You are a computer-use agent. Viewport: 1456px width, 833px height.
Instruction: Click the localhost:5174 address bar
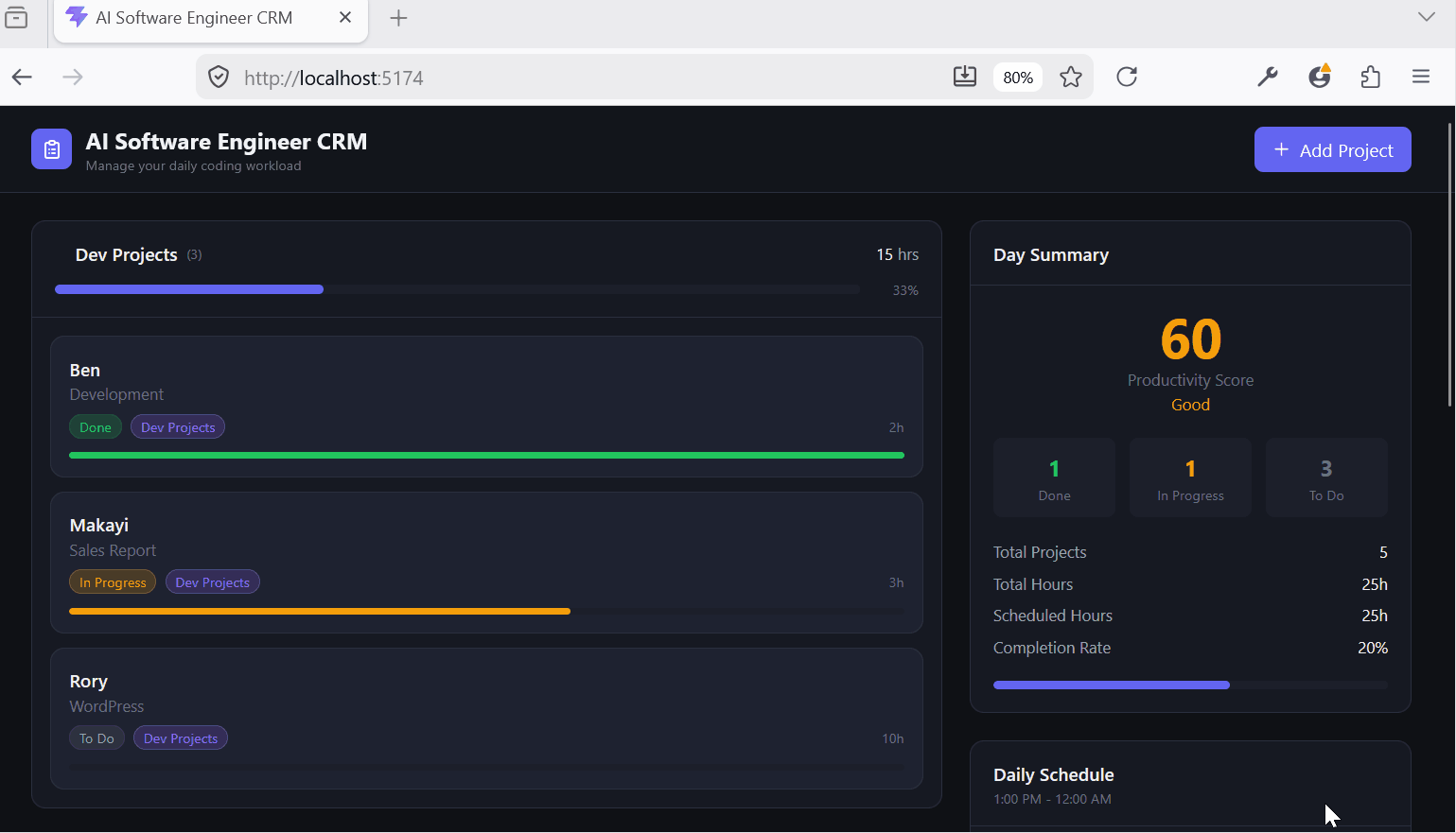[x=568, y=78]
